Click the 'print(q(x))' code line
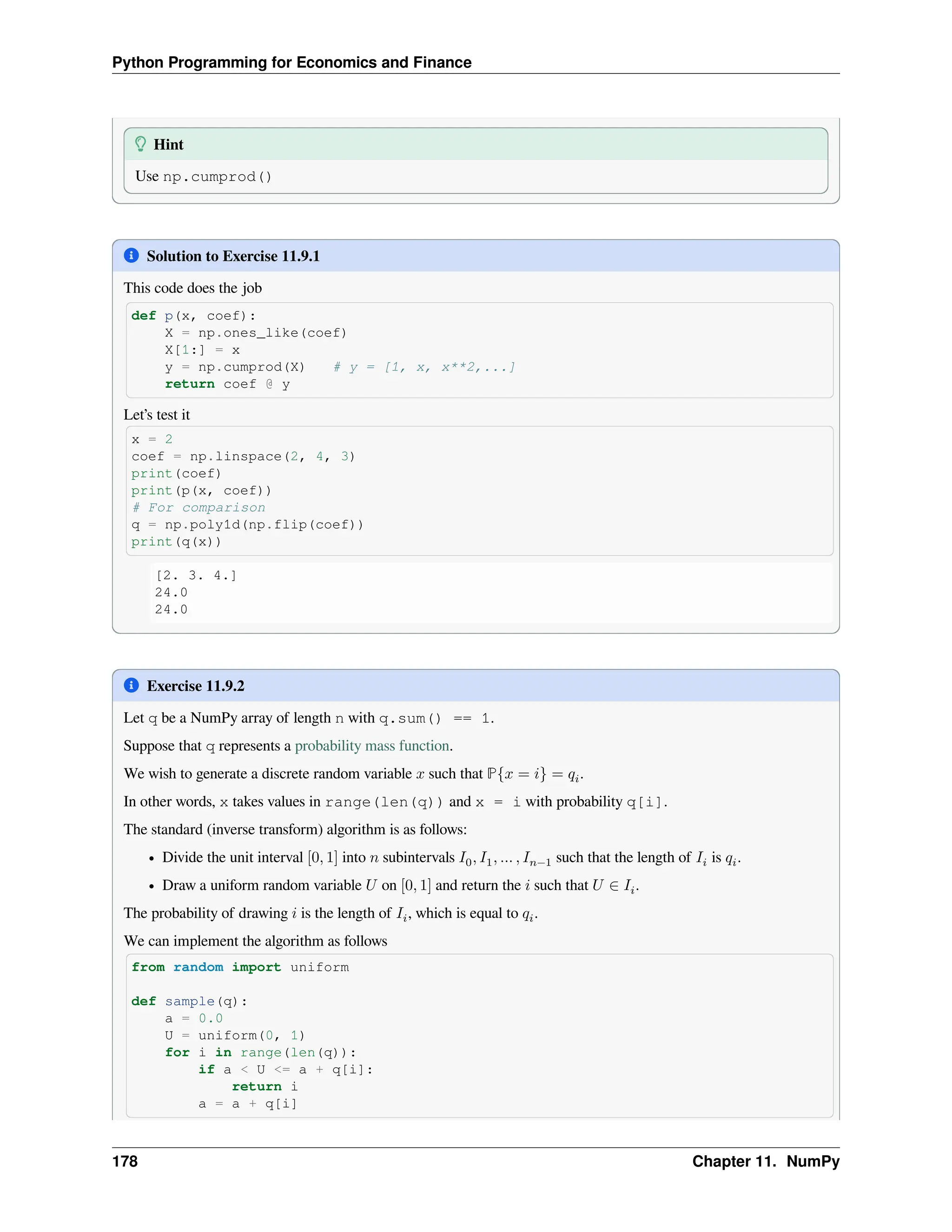 click(176, 542)
